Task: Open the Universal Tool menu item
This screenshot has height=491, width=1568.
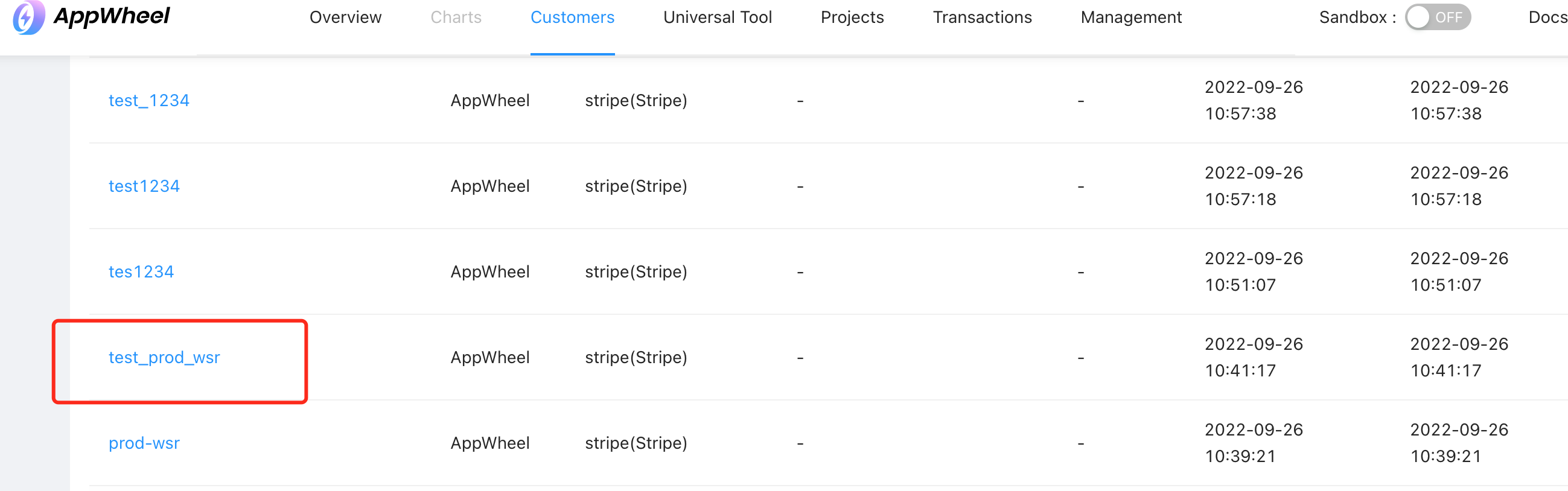Action: [x=717, y=17]
